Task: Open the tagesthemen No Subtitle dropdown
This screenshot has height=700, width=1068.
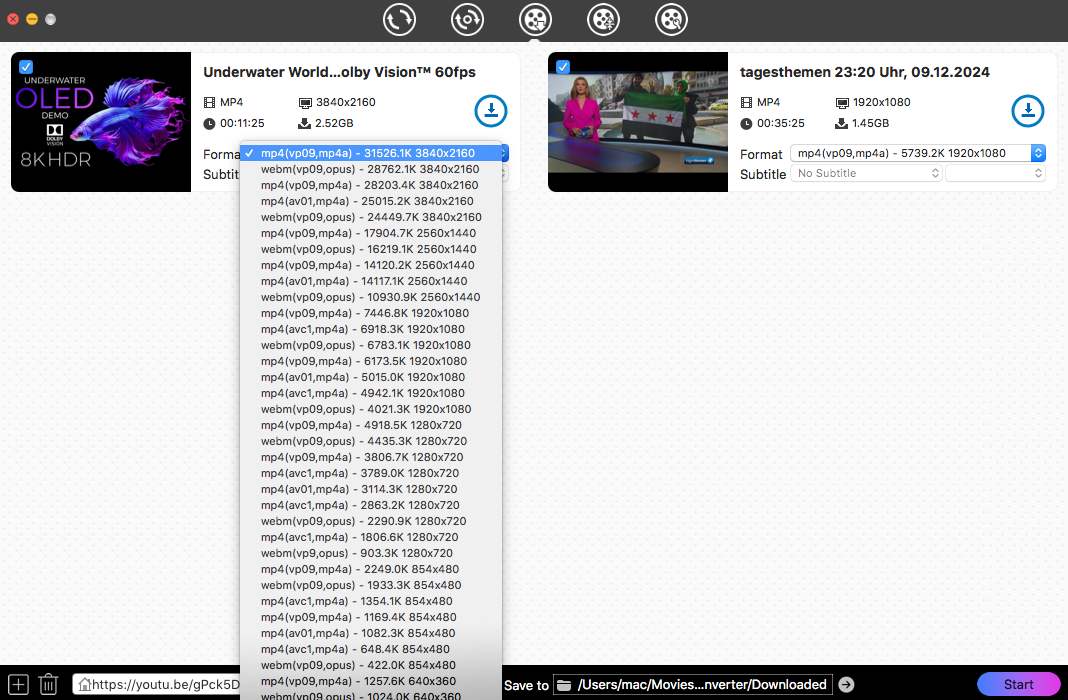Action: [x=866, y=173]
